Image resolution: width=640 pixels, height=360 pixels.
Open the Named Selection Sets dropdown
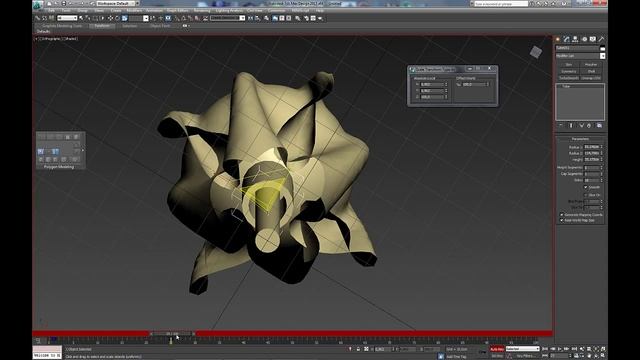[227, 18]
